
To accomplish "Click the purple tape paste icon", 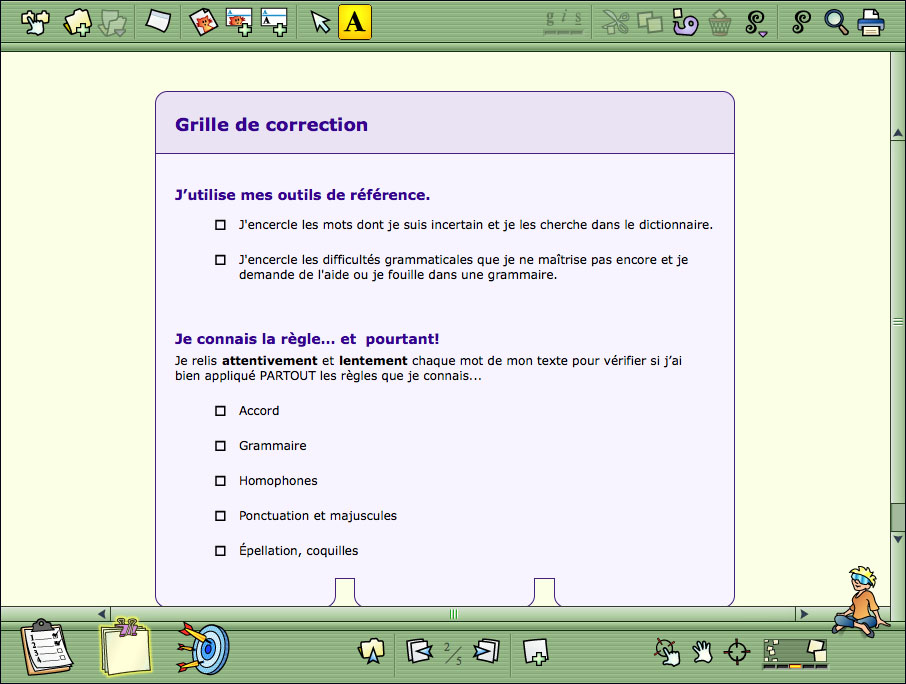I will [x=685, y=23].
